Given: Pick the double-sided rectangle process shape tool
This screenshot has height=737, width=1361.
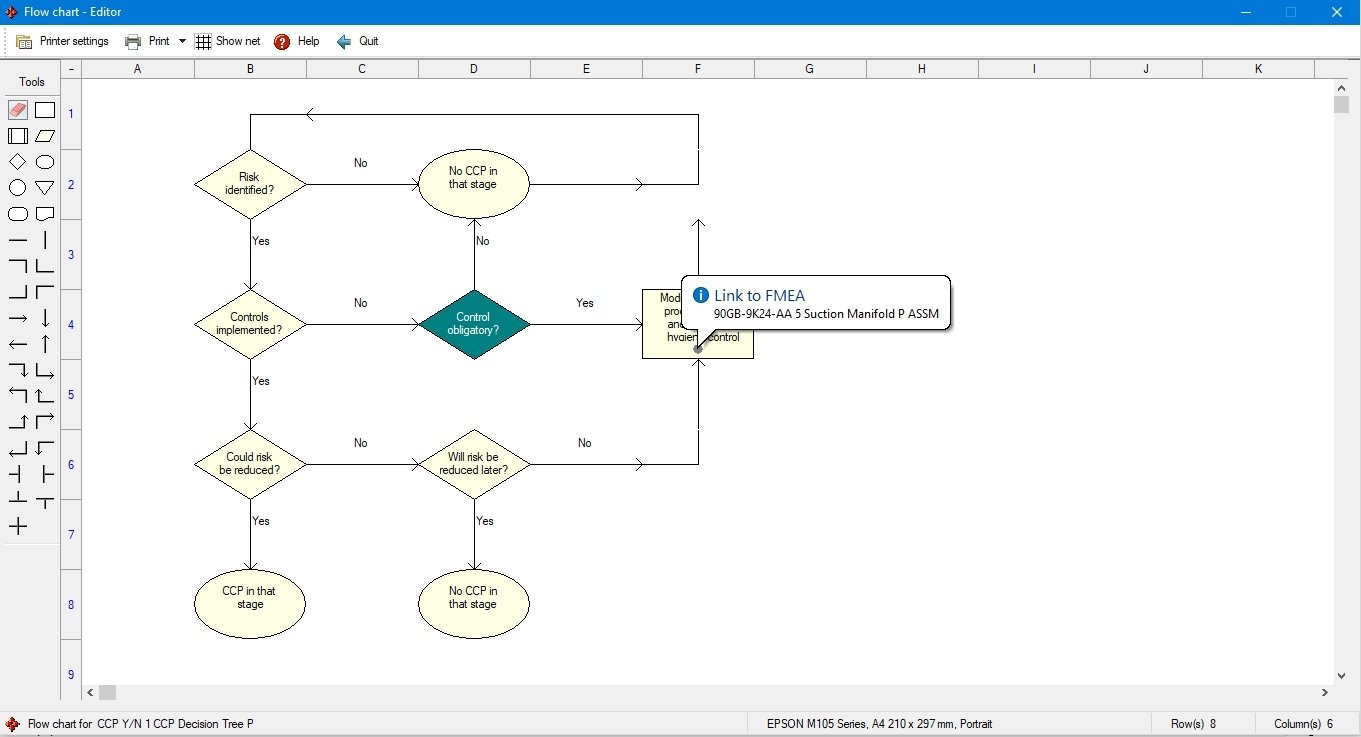Looking at the screenshot, I should [x=18, y=136].
